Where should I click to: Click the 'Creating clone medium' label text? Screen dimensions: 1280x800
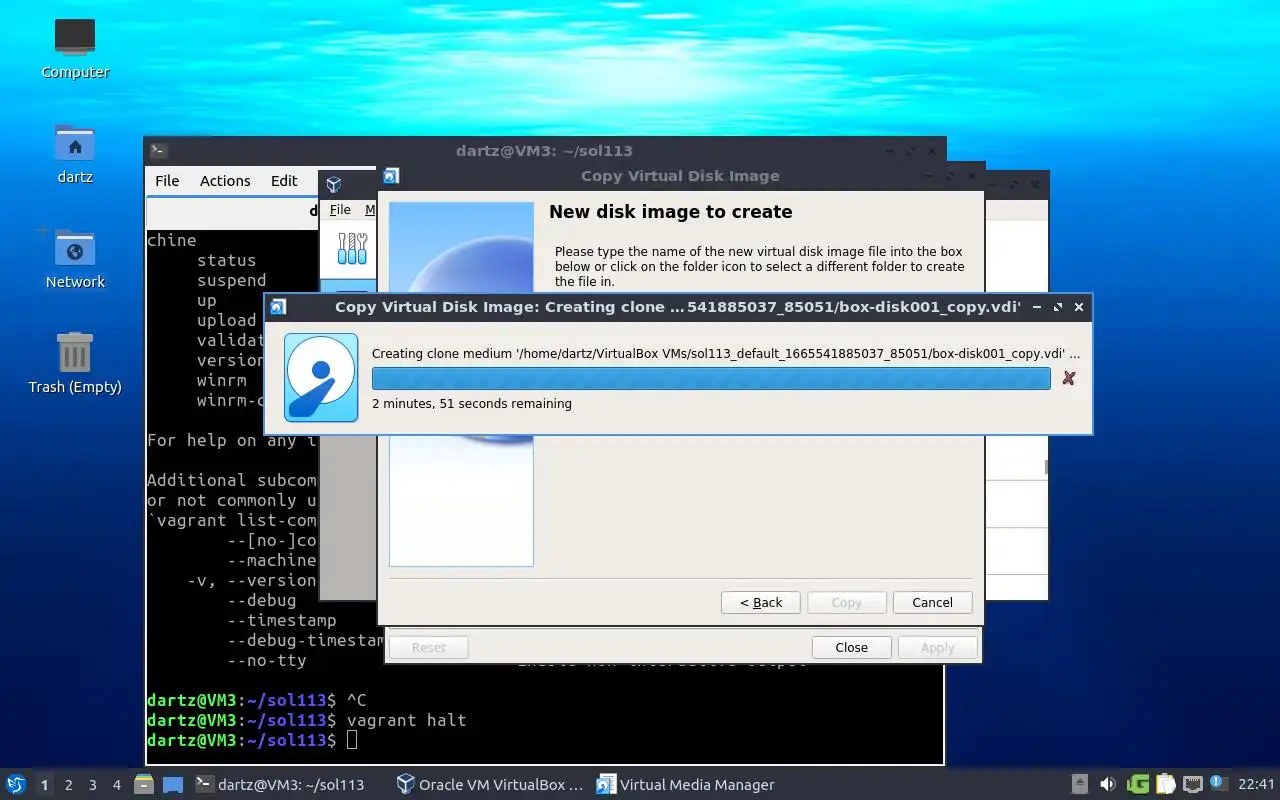pos(726,354)
